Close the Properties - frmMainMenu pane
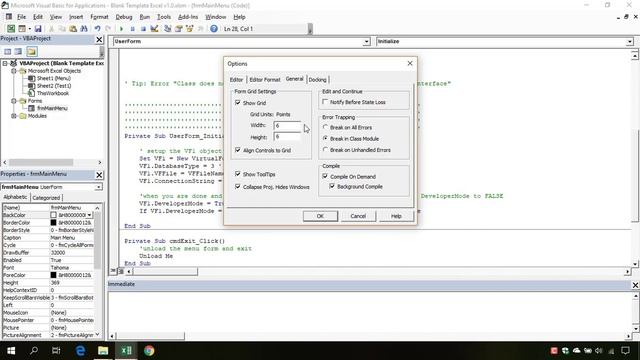Viewport: 640px width, 360px height. point(99,175)
